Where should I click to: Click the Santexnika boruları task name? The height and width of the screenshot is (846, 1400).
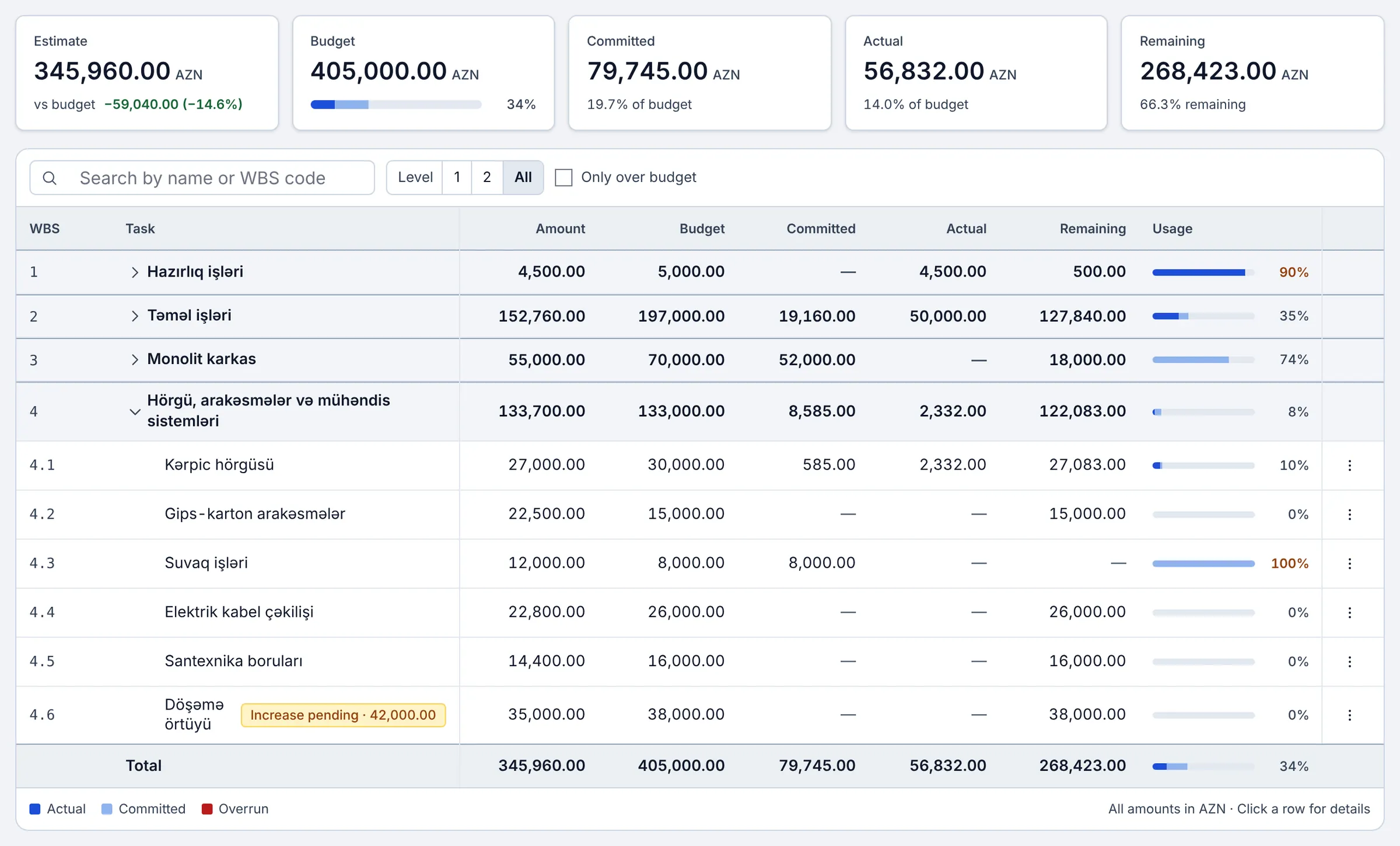click(x=233, y=661)
